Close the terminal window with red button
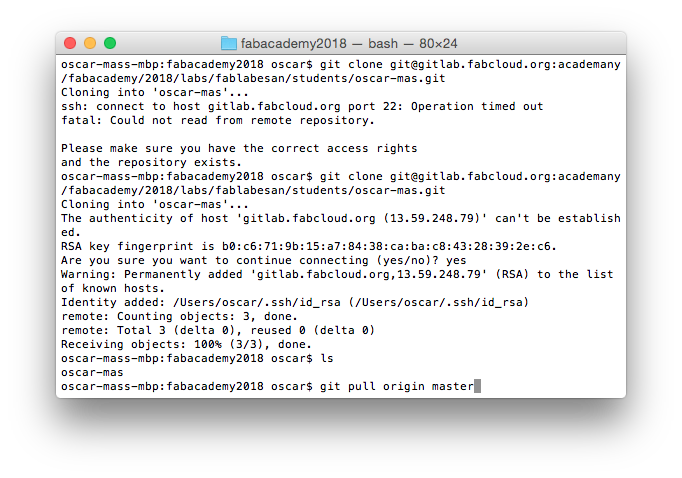682x478 pixels. coord(70,43)
